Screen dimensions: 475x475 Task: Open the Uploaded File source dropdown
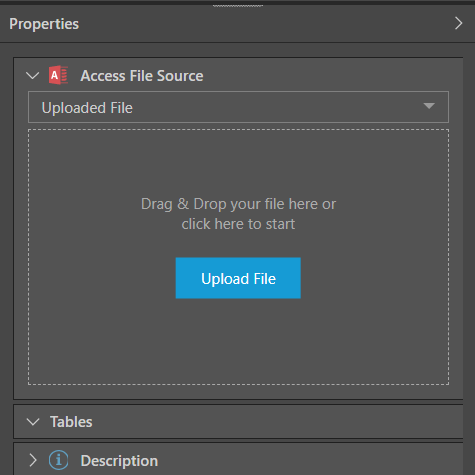(x=238, y=107)
